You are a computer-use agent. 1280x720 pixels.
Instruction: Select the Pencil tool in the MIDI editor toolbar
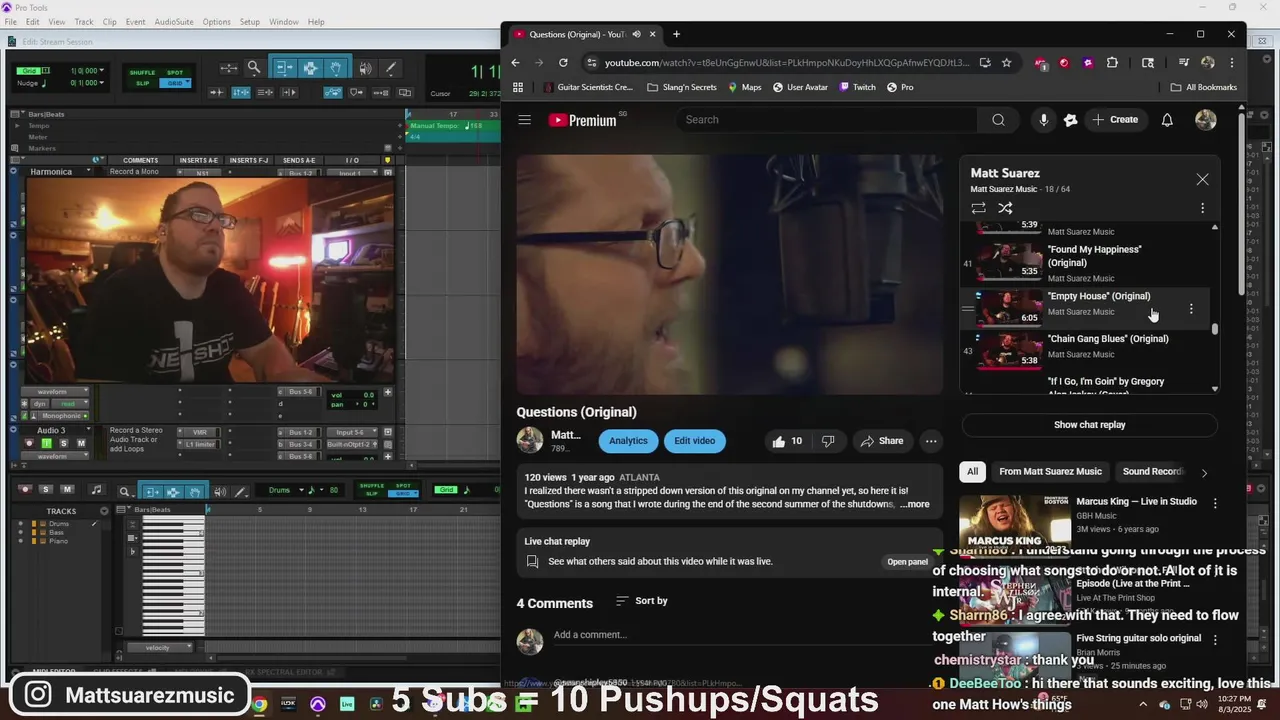241,491
